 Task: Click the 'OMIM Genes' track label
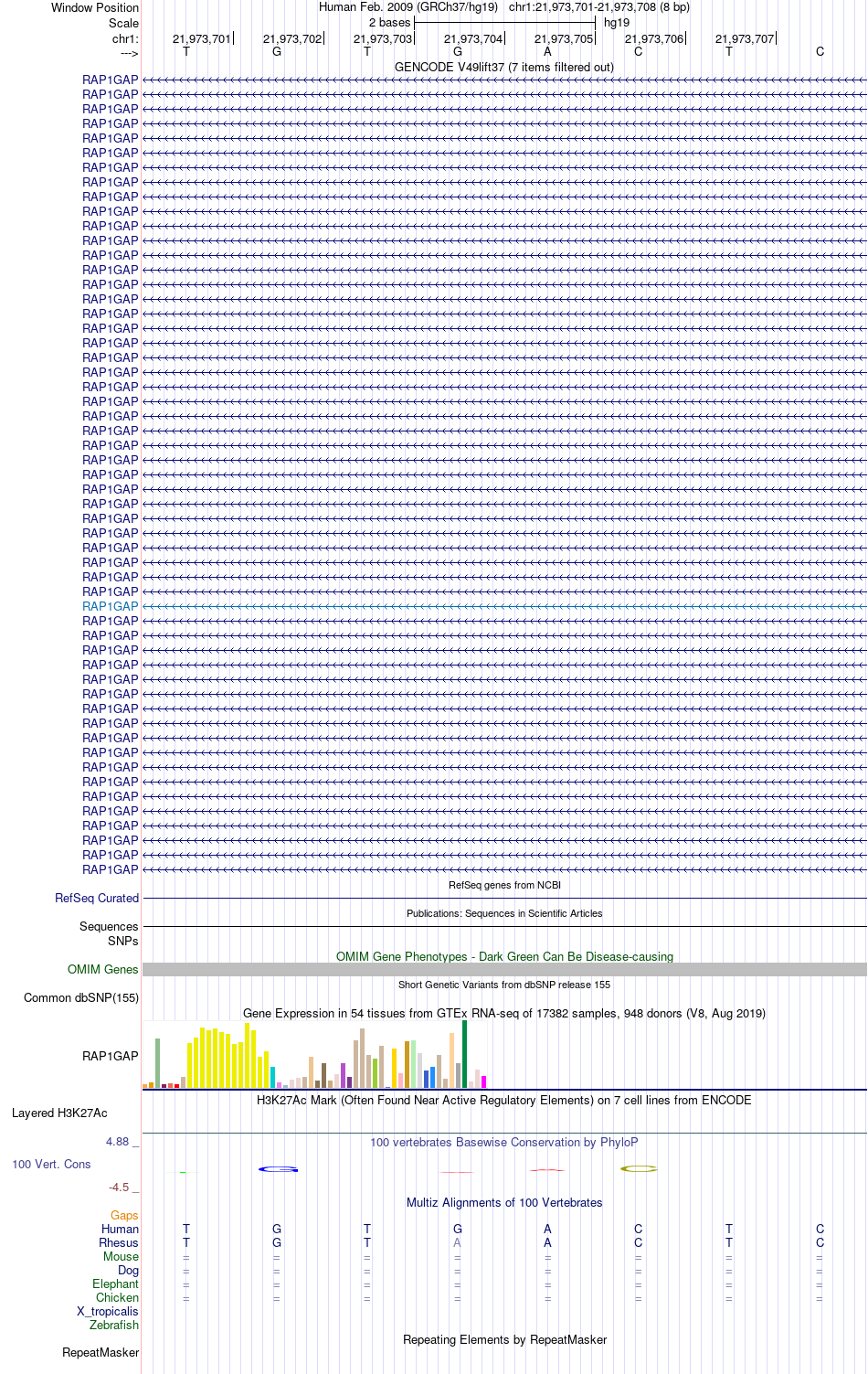103,970
